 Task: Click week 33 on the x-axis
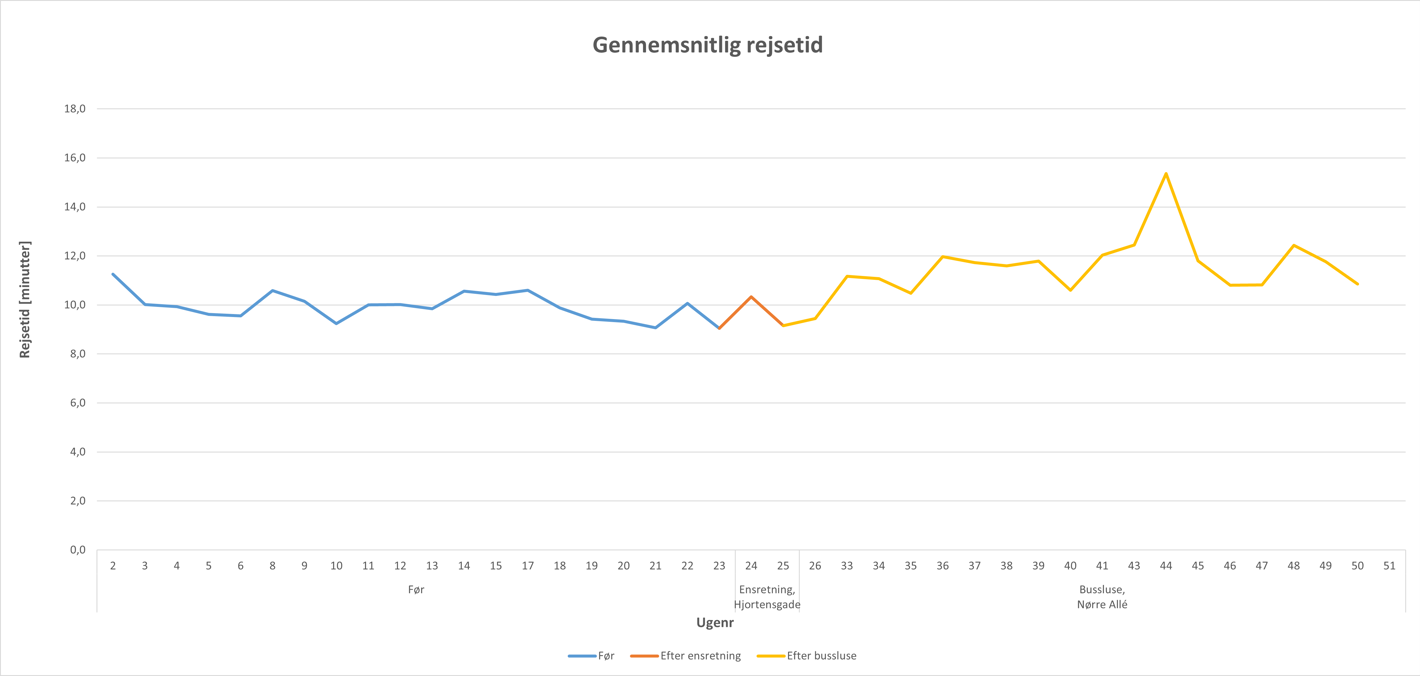847,566
